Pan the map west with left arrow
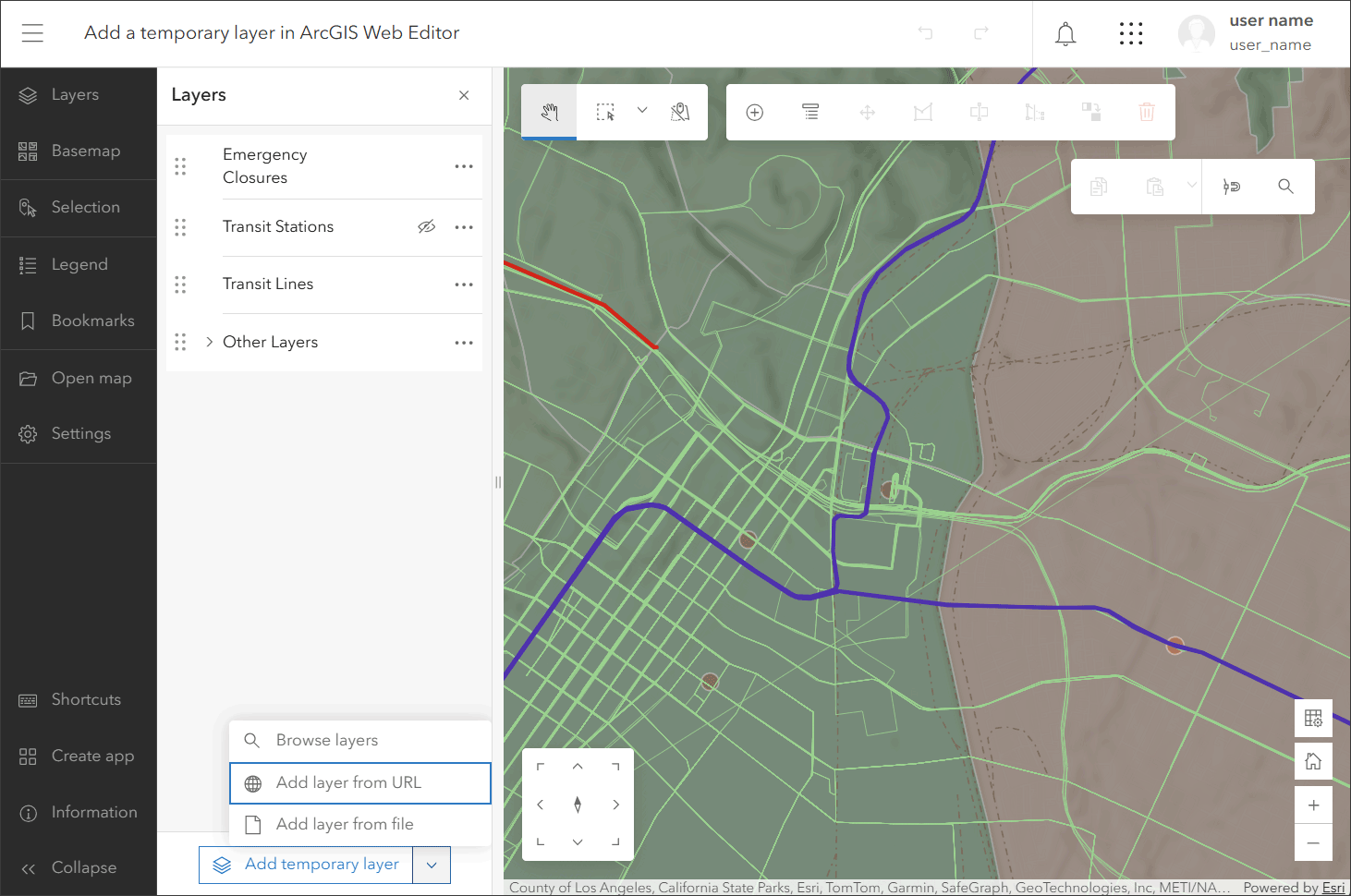 click(541, 805)
